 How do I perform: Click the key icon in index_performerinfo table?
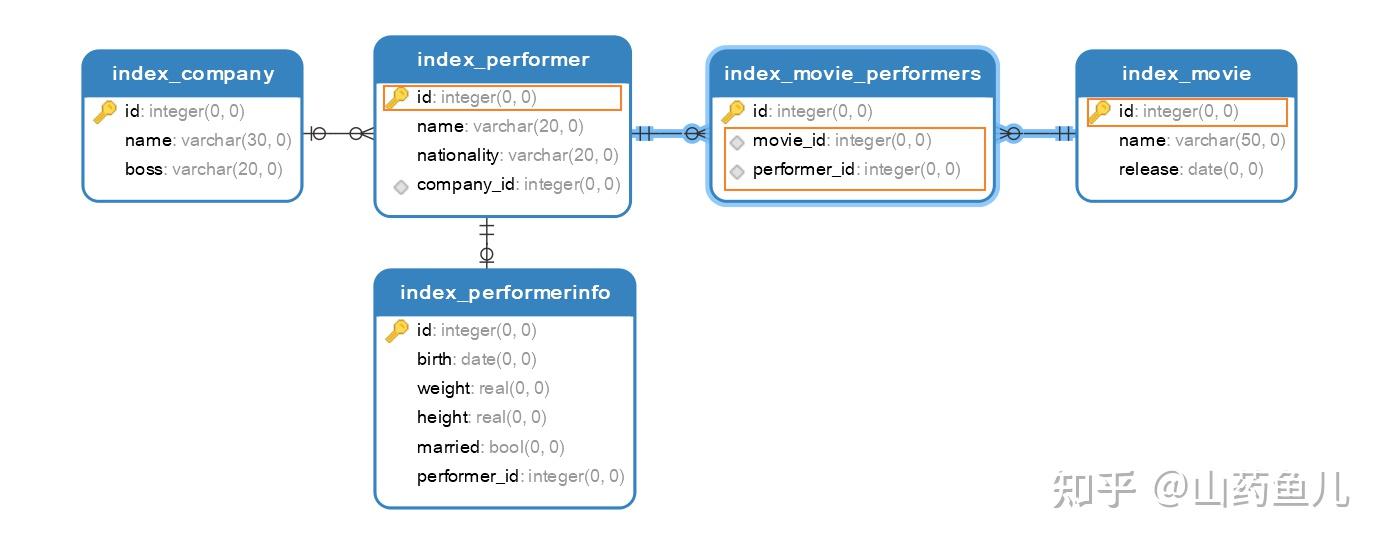click(x=397, y=330)
